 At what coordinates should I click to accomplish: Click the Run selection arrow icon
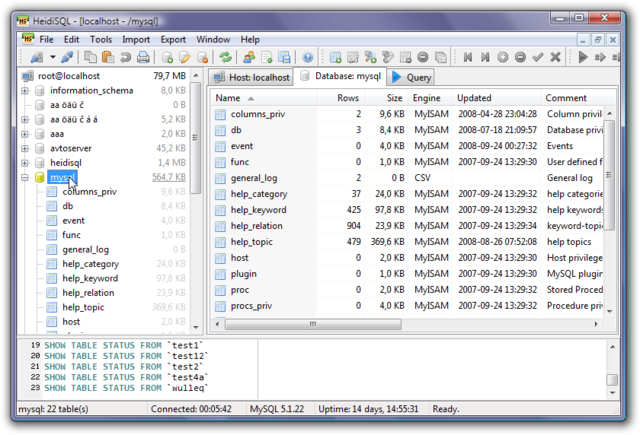tap(600, 57)
